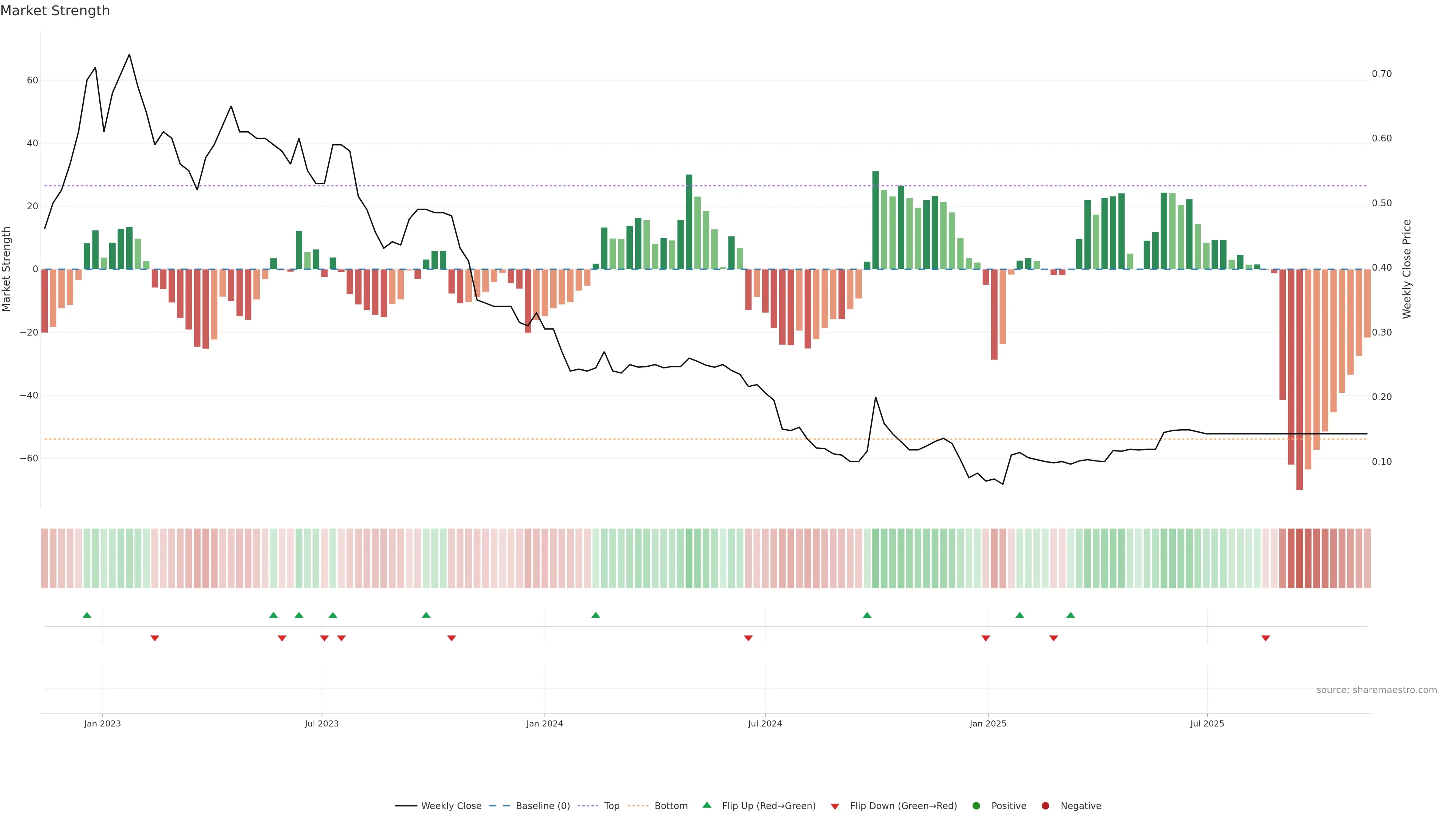
Task: Click the green flip-up triangle near Jan 2024
Action: pos(595,615)
